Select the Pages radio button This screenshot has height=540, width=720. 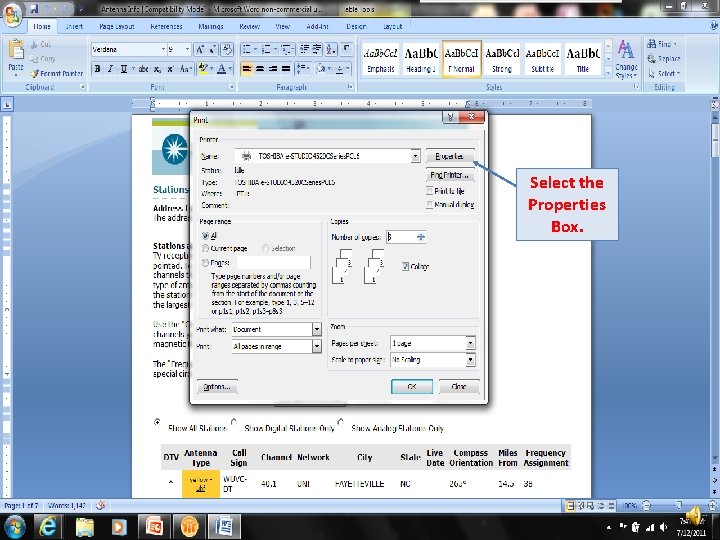click(206, 263)
